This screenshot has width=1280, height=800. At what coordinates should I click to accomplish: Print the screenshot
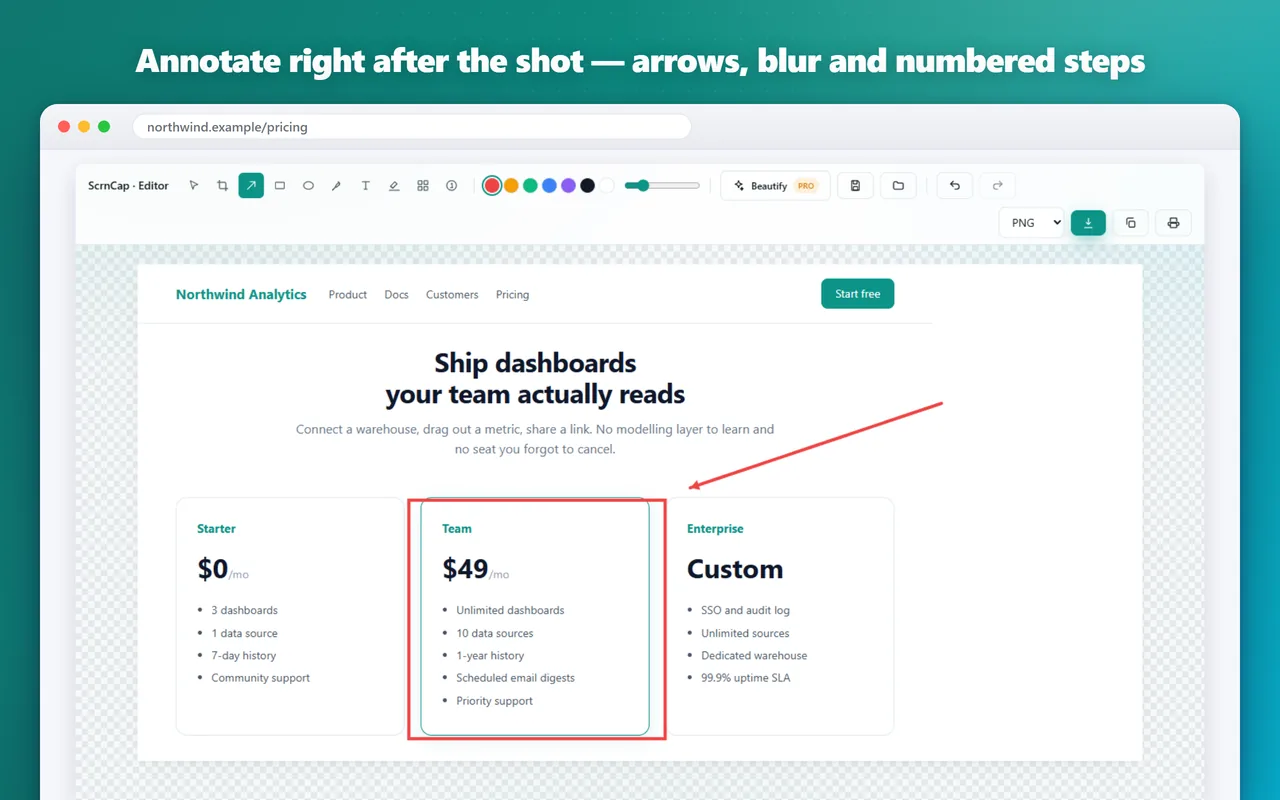coord(1174,222)
